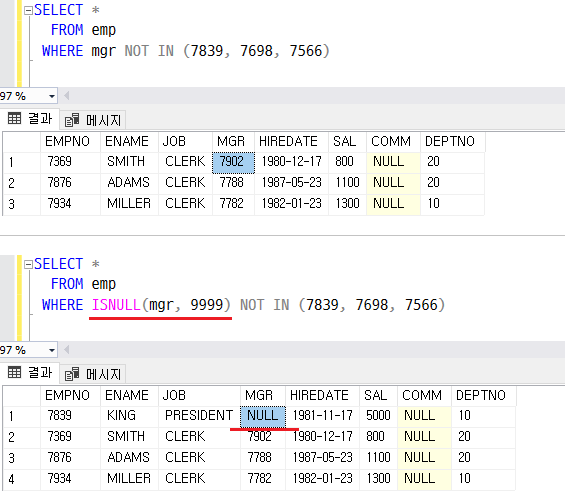Image resolution: width=565 pixels, height=493 pixels.
Task: Collapse the second SELECT query with ISNULL
Action: pyautogui.click(x=28, y=265)
